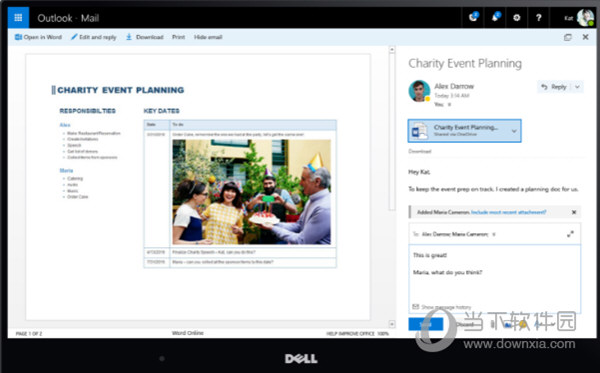Image resolution: width=600 pixels, height=373 pixels.
Task: Click Open in Word
Action: [x=38, y=37]
